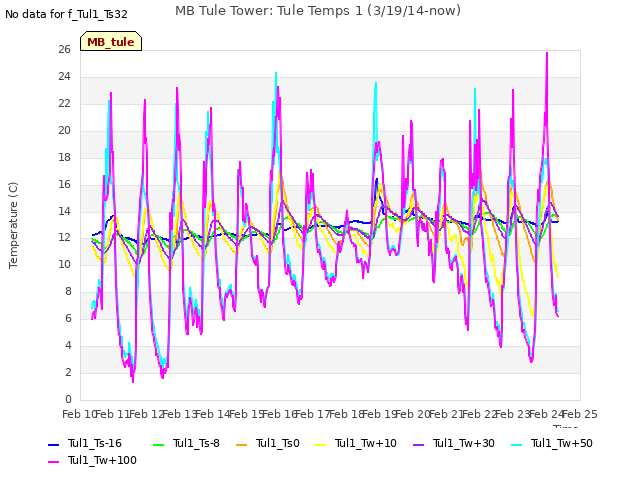
Task: Click the magenta peak near 26 on Feb 24
Action: 547,53
